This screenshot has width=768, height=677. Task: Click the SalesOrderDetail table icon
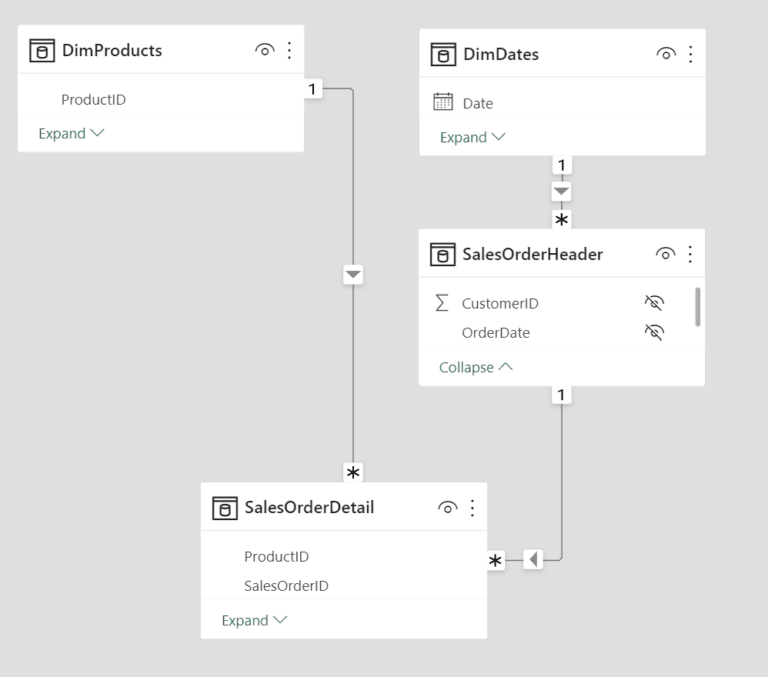tap(225, 508)
